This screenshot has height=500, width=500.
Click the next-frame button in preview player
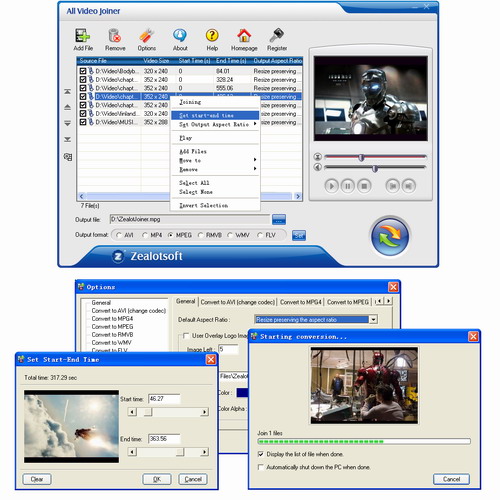[x=409, y=186]
